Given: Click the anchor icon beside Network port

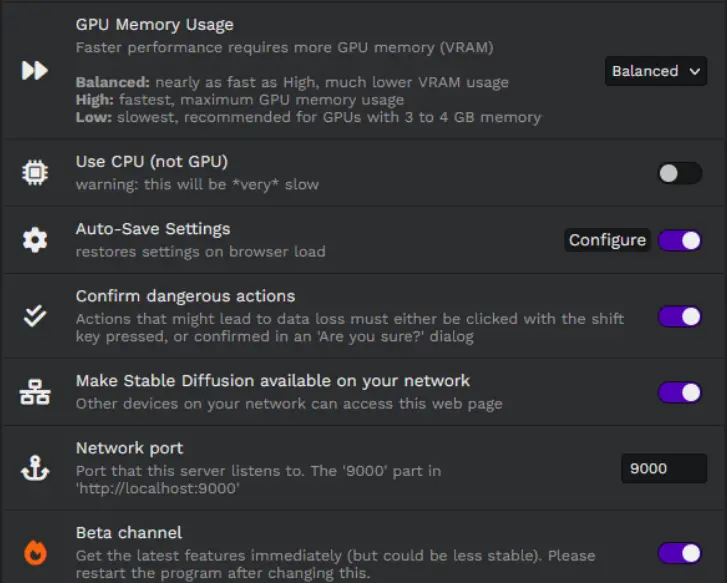Looking at the screenshot, I should pyautogui.click(x=35, y=468).
